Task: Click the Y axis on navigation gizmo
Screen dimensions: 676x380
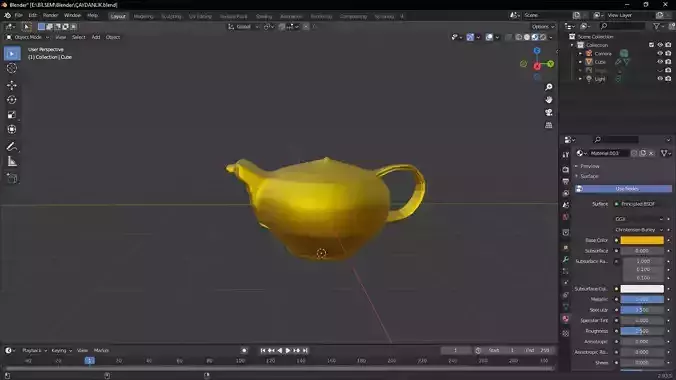Action: point(551,64)
